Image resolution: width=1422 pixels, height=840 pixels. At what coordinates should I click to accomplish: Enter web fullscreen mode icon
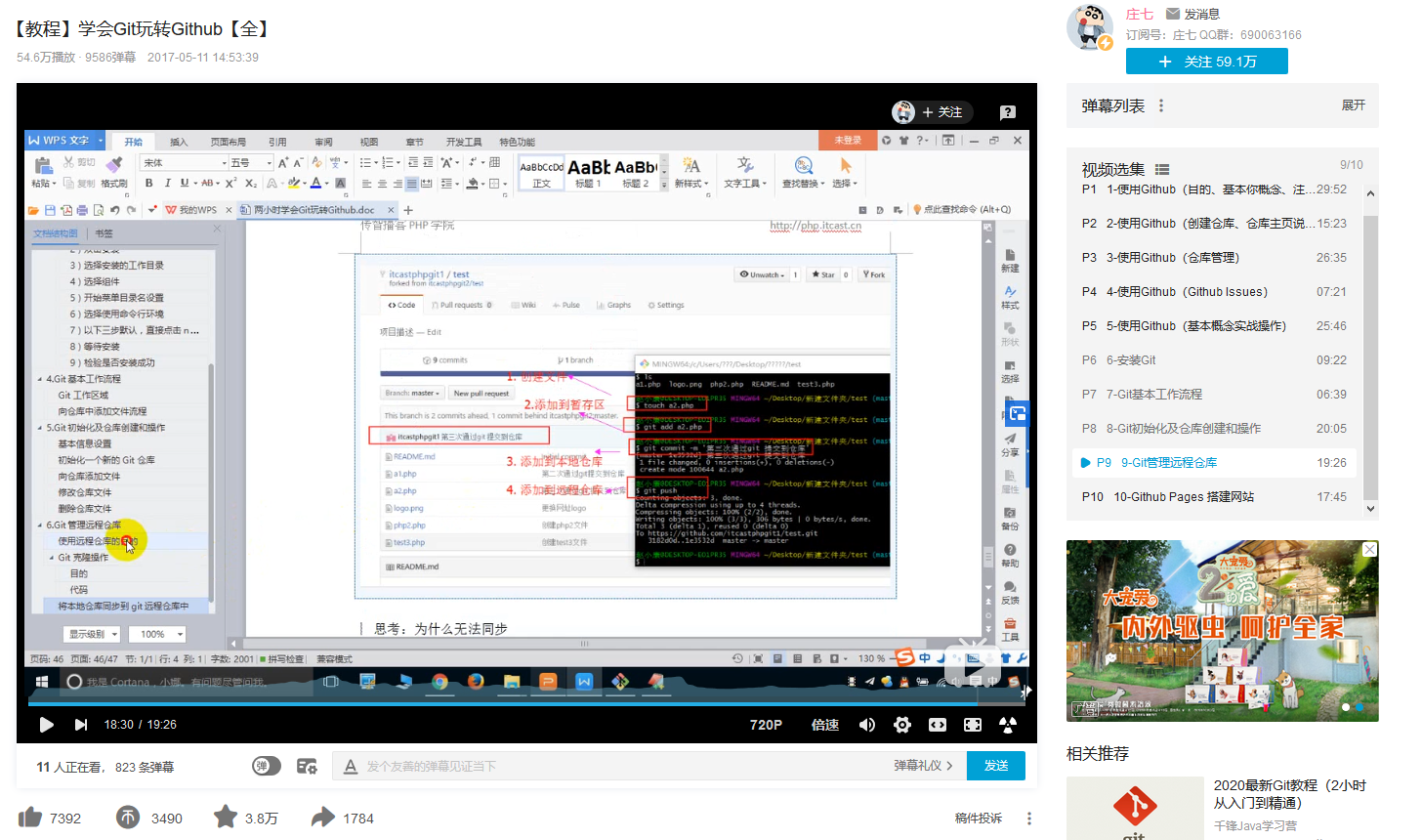click(x=973, y=725)
